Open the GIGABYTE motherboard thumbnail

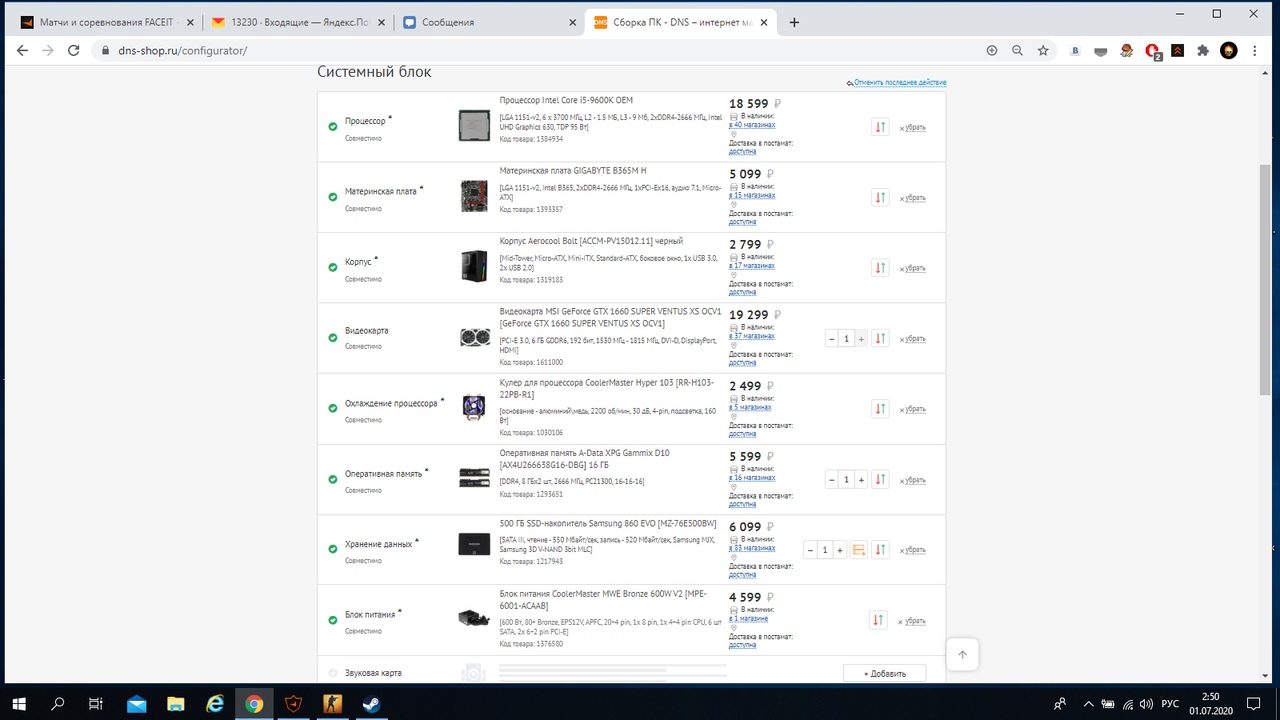point(473,195)
